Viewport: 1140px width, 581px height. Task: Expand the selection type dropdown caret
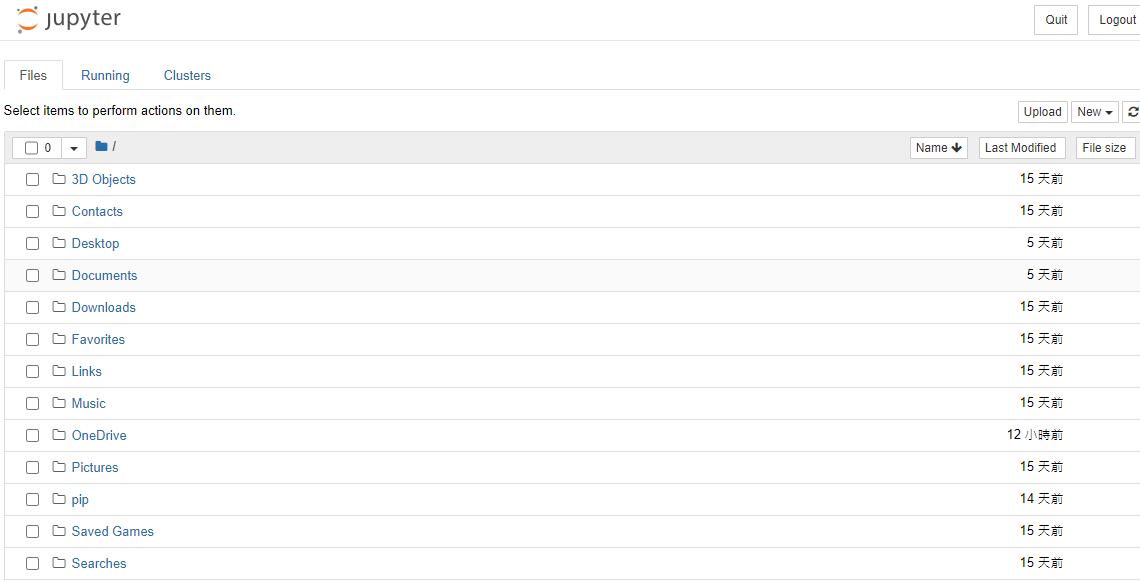click(73, 148)
